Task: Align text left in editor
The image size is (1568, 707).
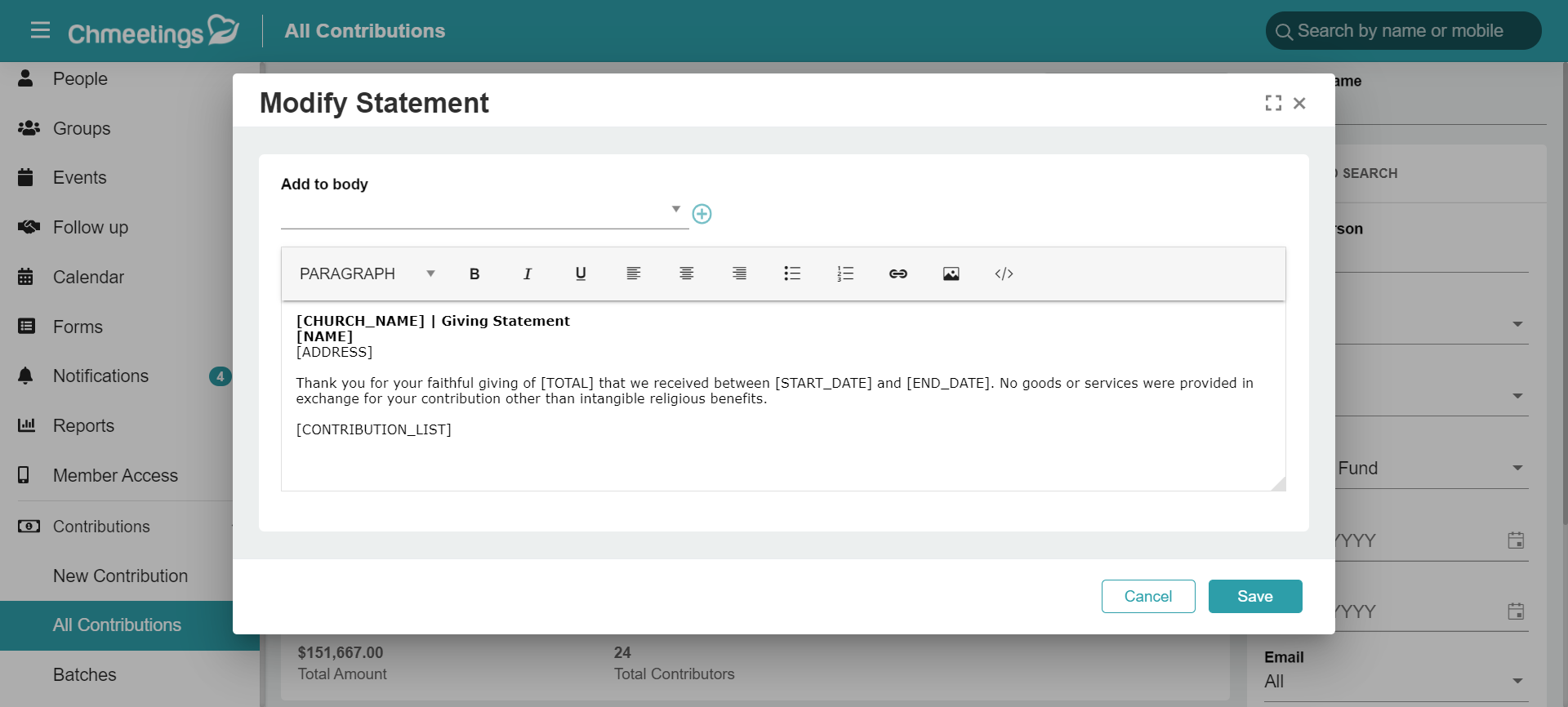Action: (634, 273)
